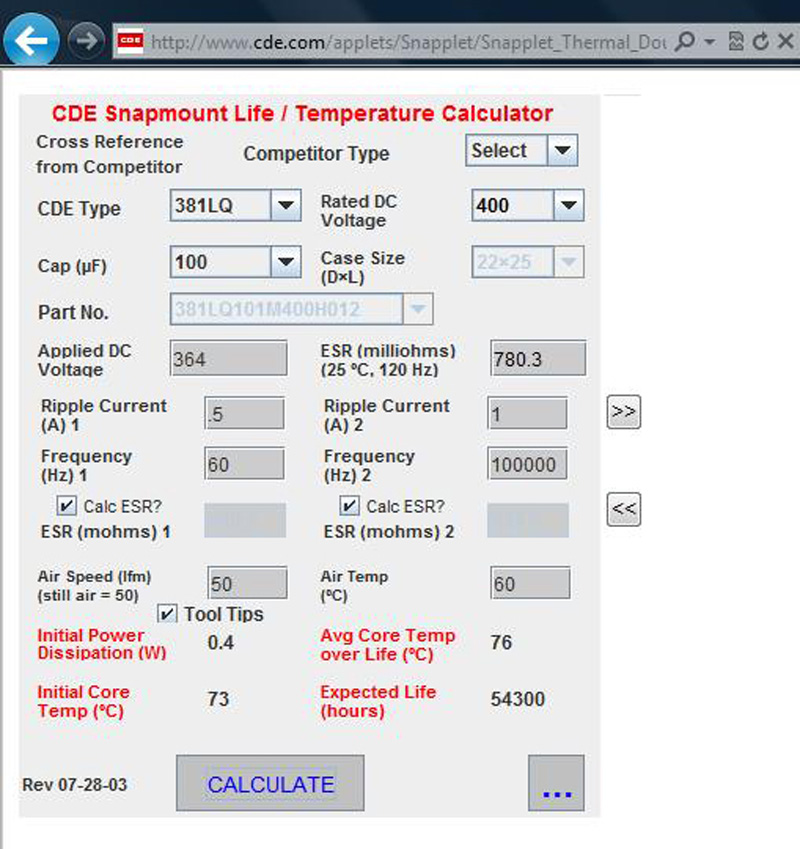
Task: Open the Part No. 381LQ101M400H012 dropdown
Action: tap(301, 309)
